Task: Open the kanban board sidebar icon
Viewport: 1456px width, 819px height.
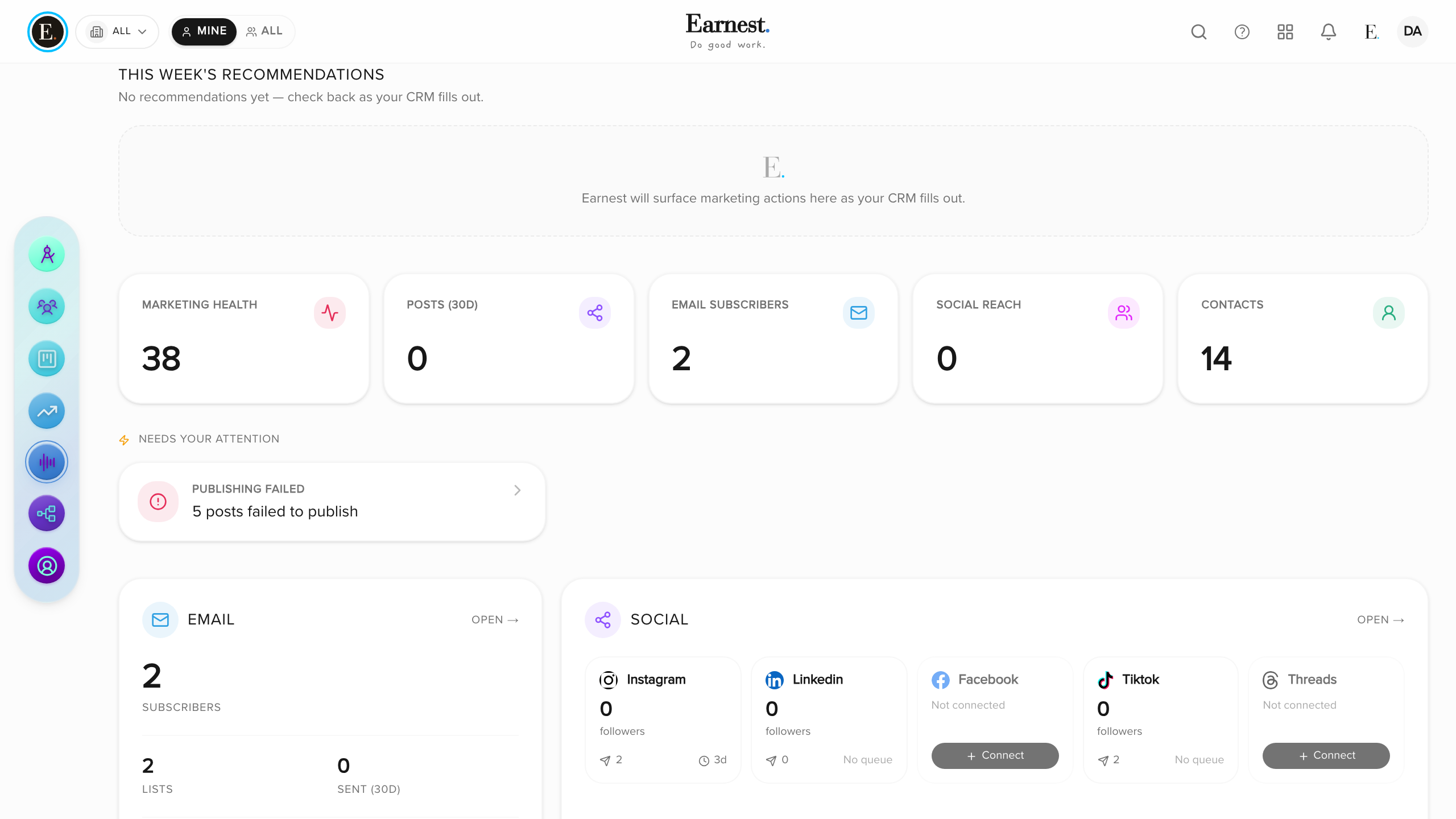Action: point(47,359)
